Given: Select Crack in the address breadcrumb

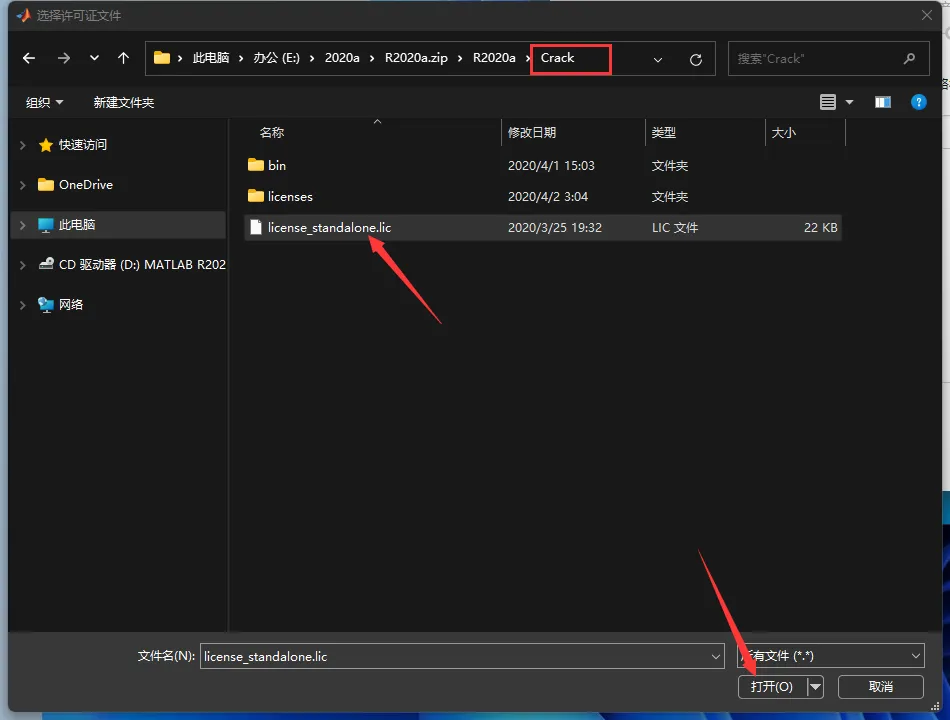Looking at the screenshot, I should point(557,58).
